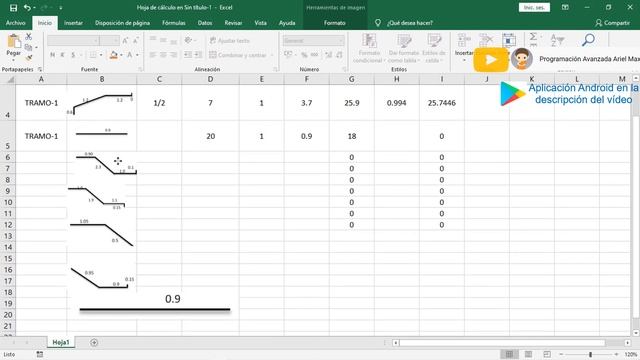Align cell content to middle
This screenshot has width=640, height=360.
(163, 40)
